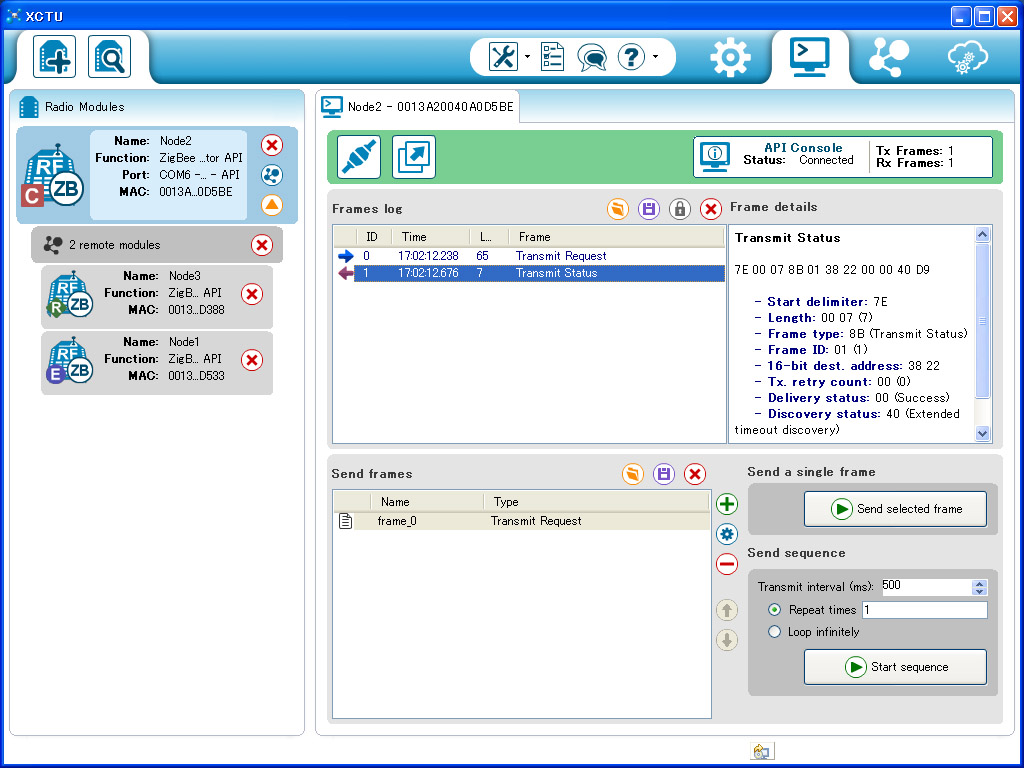Remove the selected frame from the list
This screenshot has width=1024, height=768.
coord(727,564)
